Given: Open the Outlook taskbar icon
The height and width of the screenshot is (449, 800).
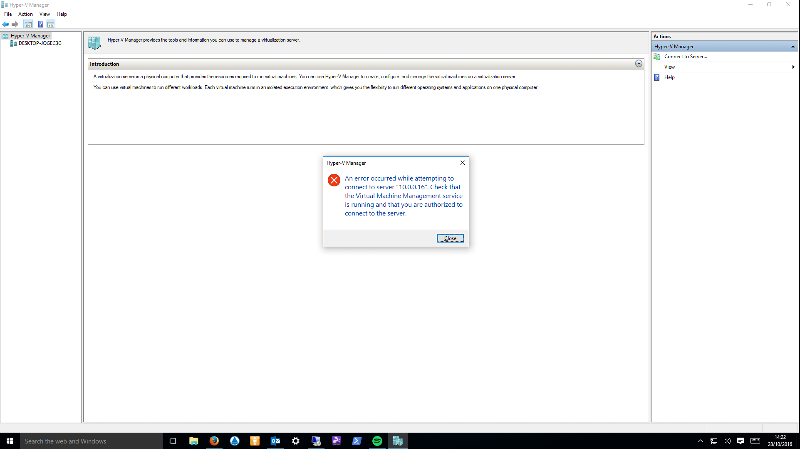Looking at the screenshot, I should 276,441.
